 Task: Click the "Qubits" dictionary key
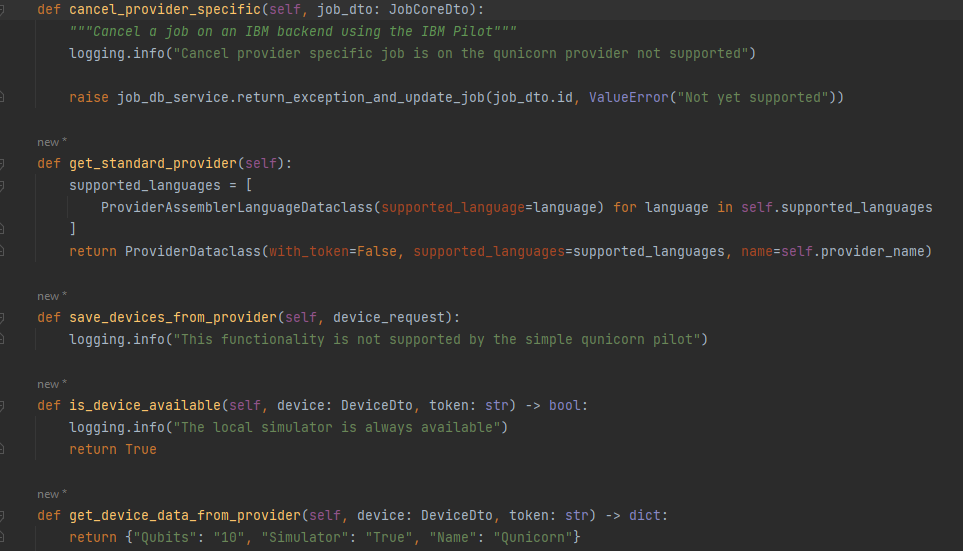click(x=165, y=537)
